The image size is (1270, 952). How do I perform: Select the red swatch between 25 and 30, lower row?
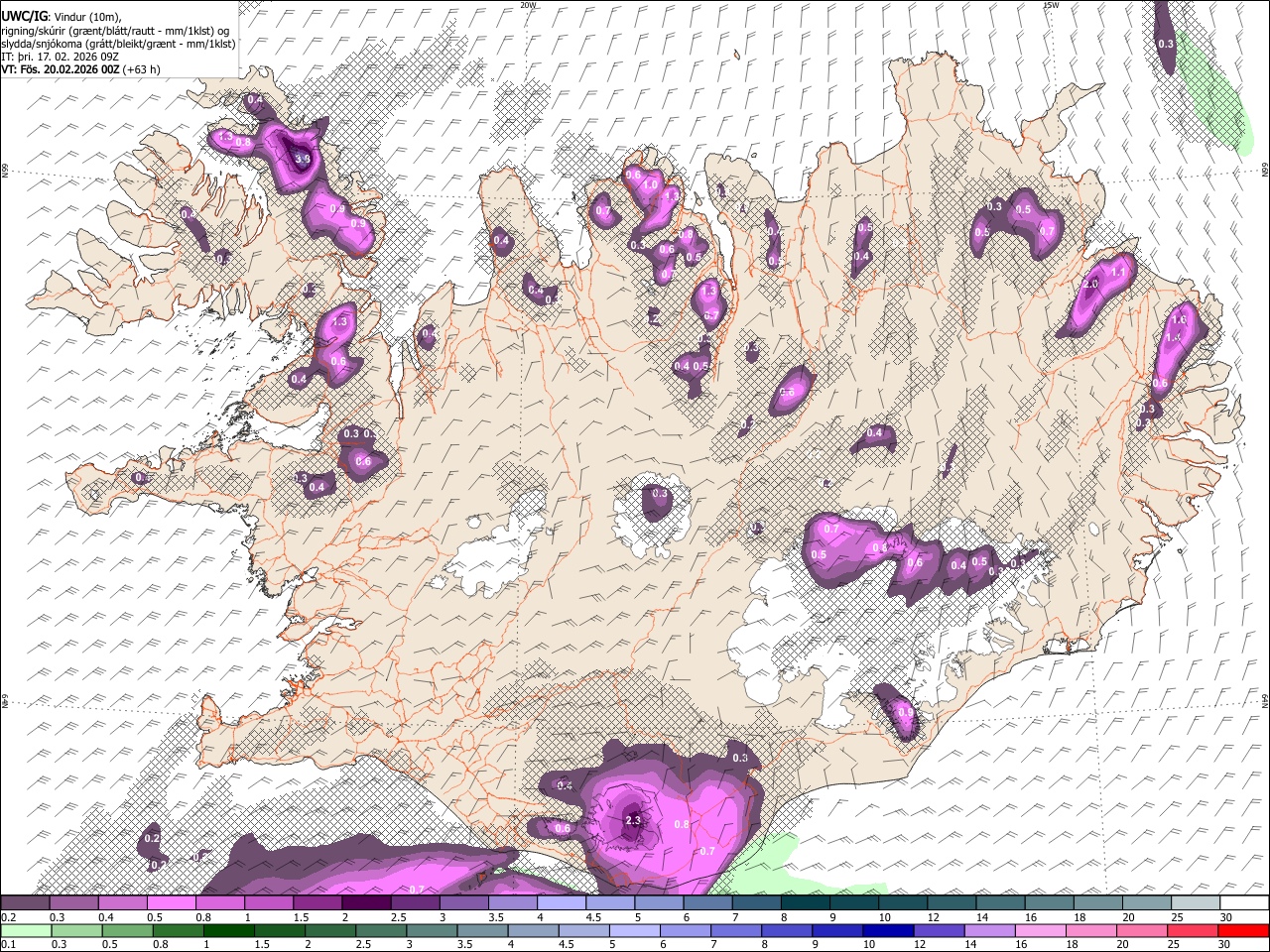(x=1191, y=930)
